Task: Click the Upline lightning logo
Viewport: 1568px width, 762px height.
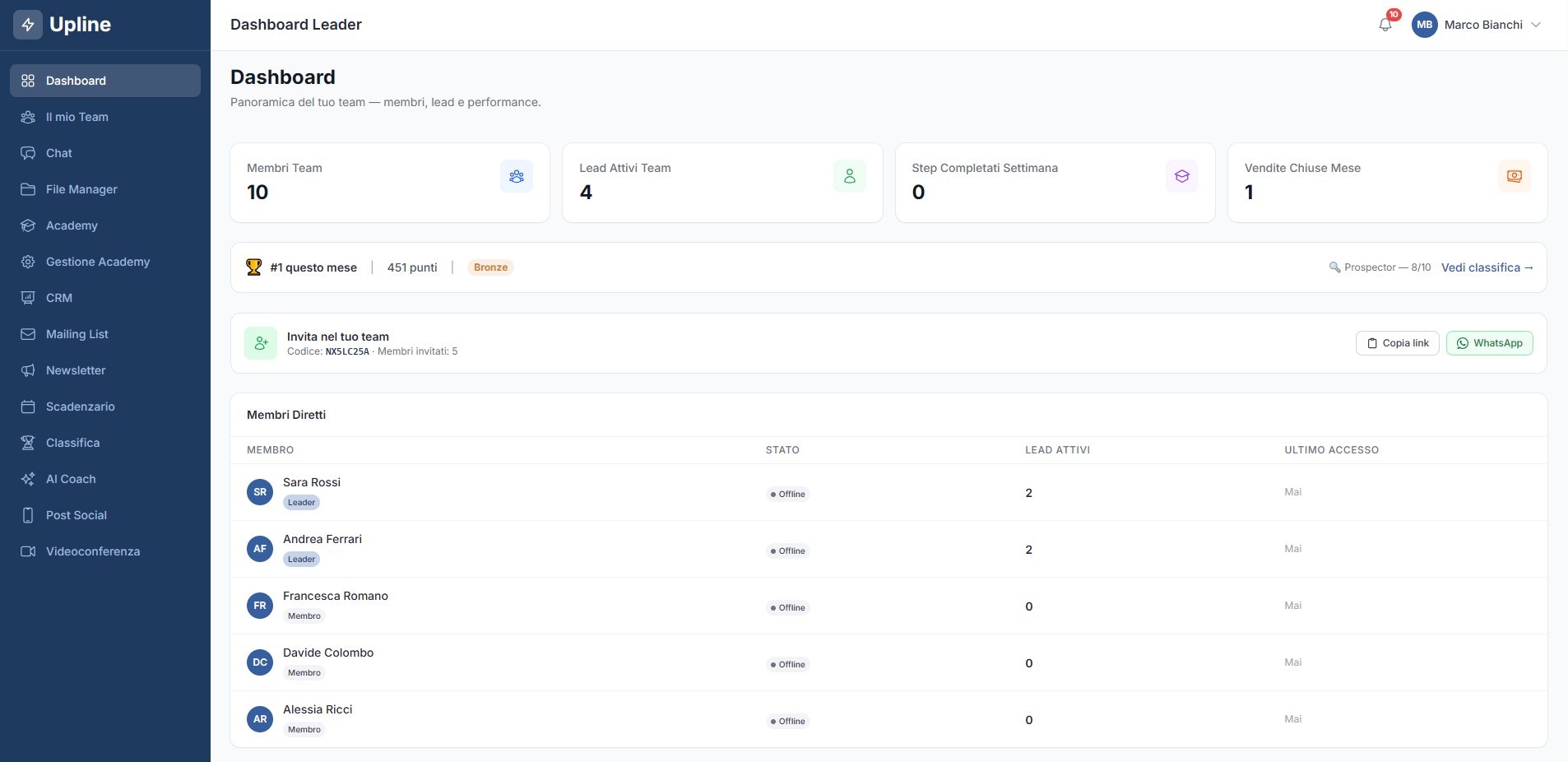Action: [27, 24]
